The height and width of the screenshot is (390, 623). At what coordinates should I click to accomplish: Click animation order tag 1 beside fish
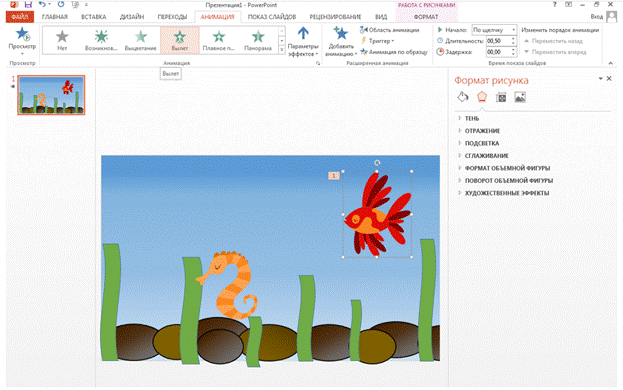pyautogui.click(x=334, y=175)
